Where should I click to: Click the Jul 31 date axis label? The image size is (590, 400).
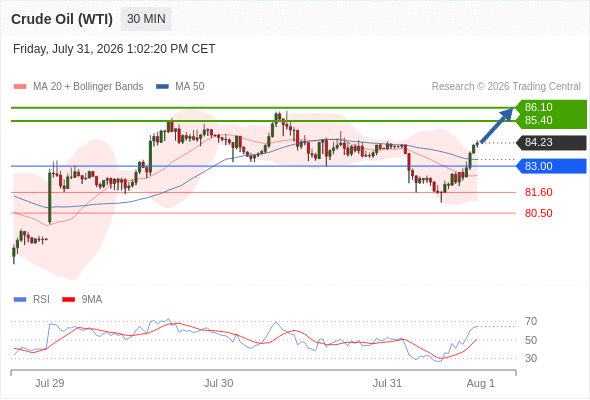point(387,383)
